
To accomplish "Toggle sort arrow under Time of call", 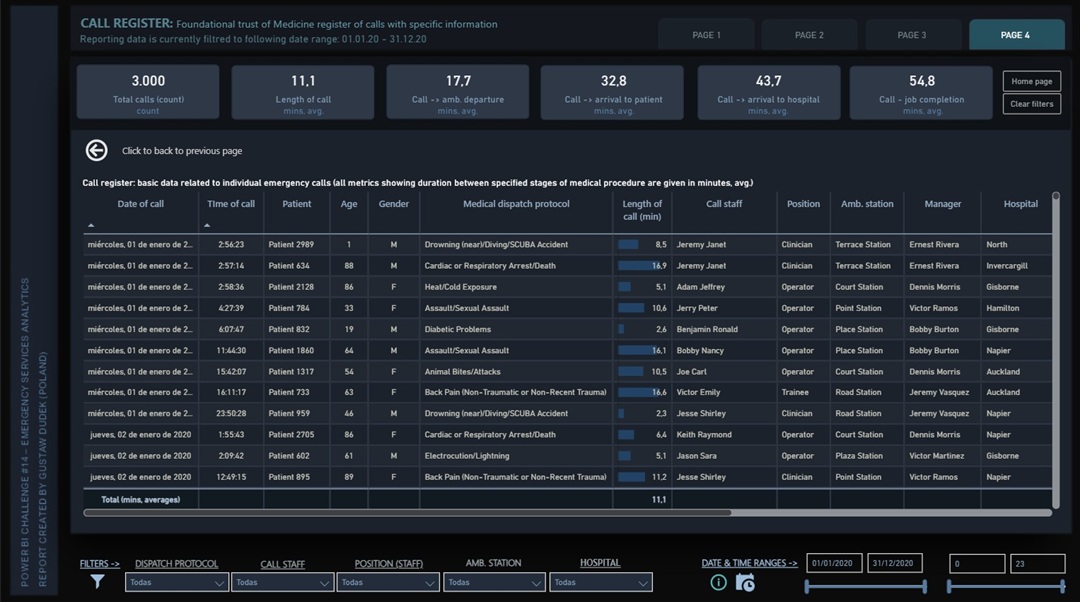I will point(207,226).
